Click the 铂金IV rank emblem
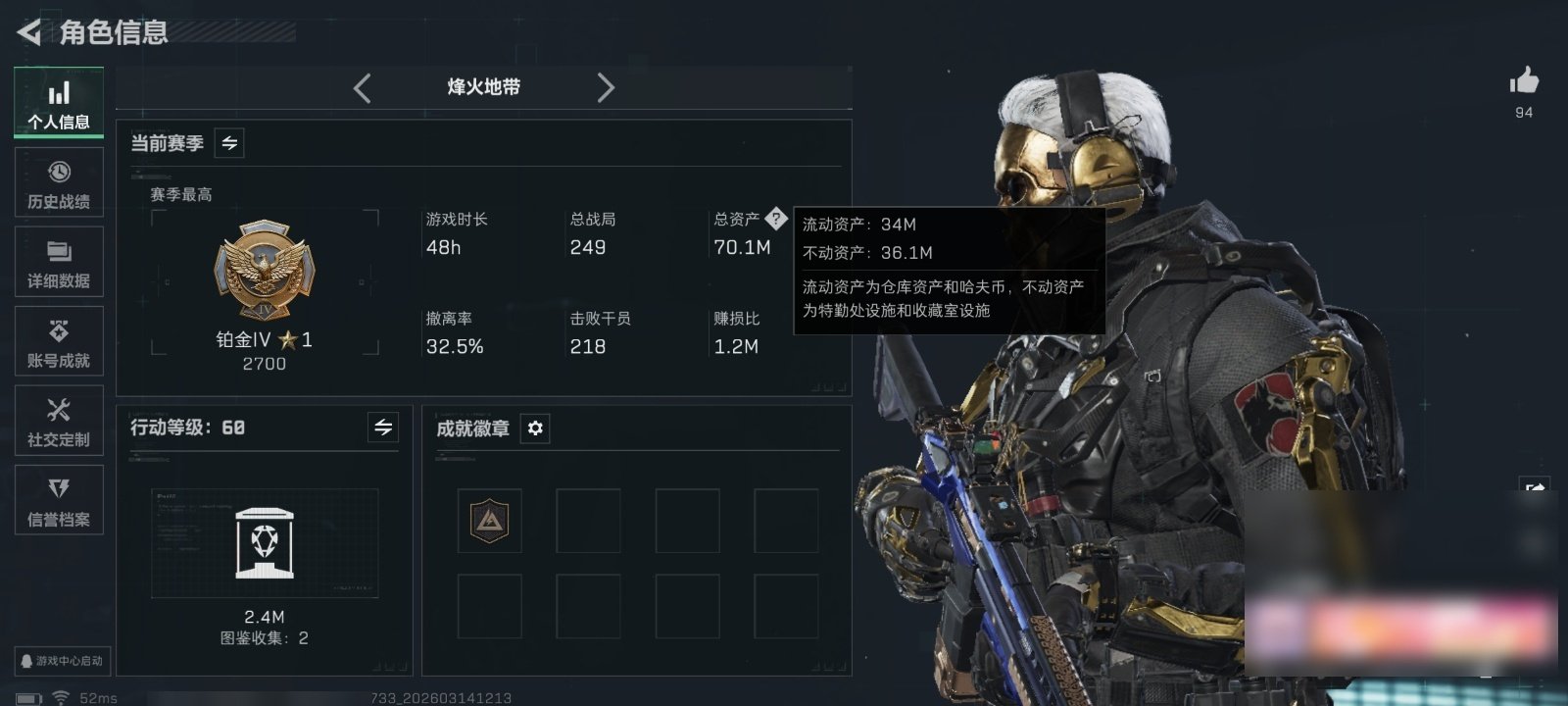The width and height of the screenshot is (1568, 706). [265, 270]
